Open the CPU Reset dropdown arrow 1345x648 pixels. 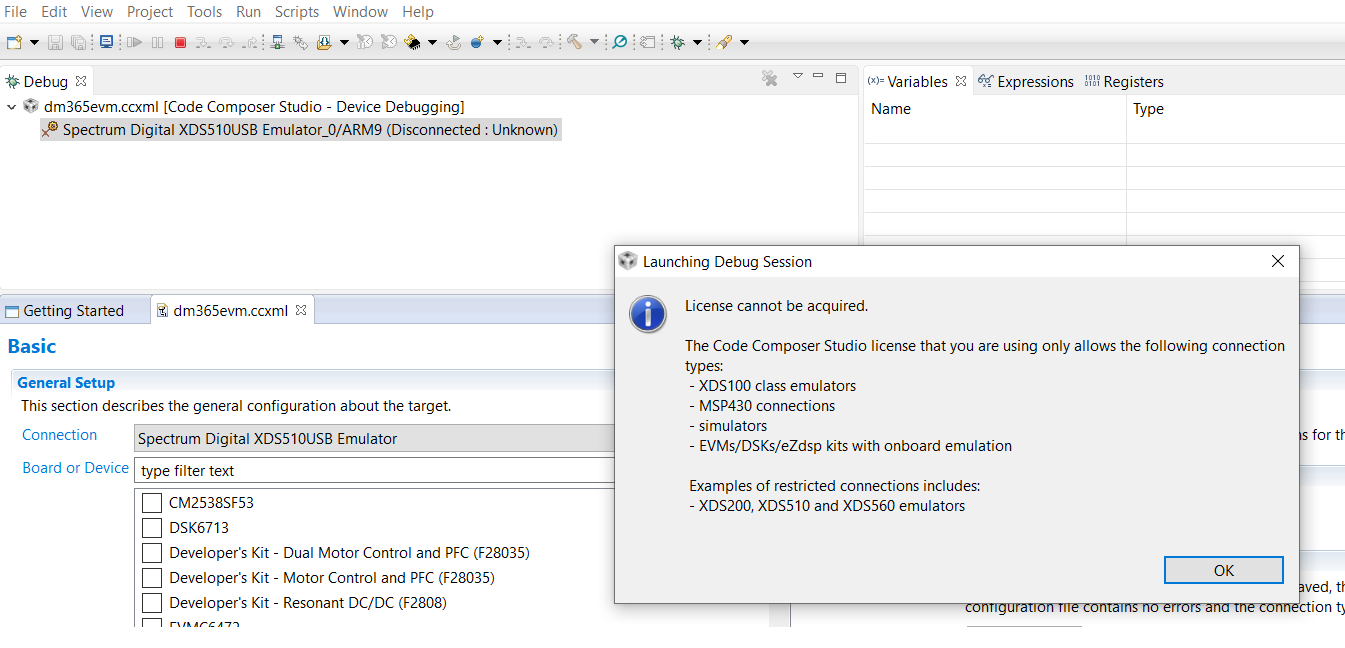(x=432, y=42)
